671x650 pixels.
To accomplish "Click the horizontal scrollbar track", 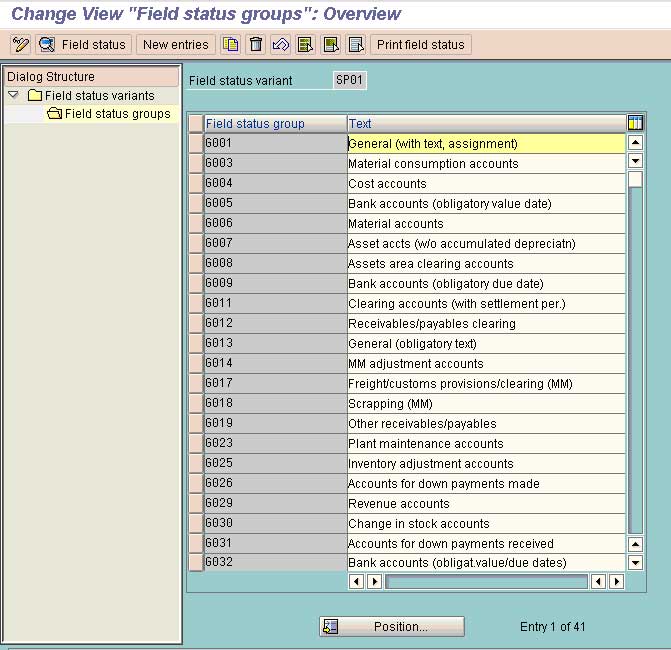I will pyautogui.click(x=486, y=581).
